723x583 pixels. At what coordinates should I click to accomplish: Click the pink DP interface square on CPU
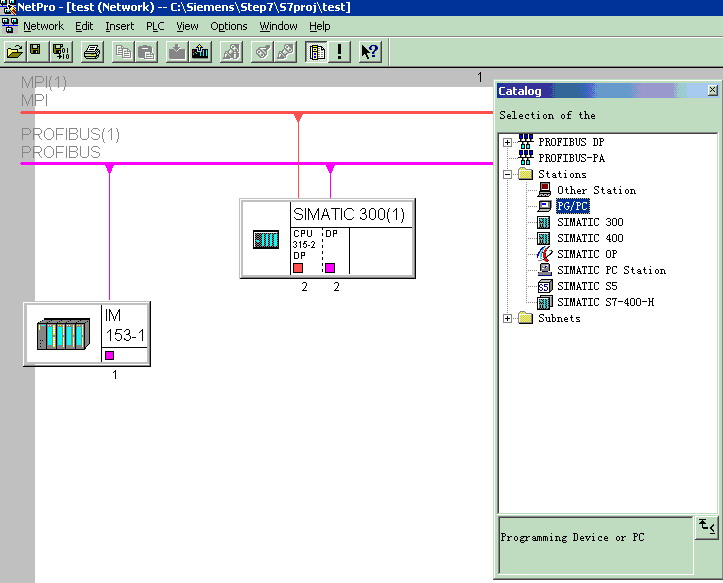point(330,267)
